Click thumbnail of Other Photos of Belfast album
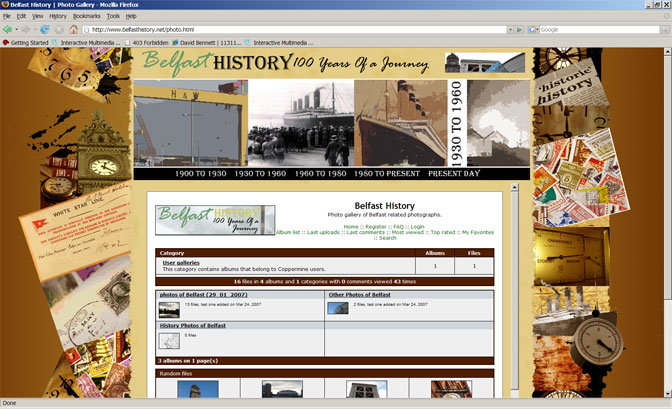The image size is (672, 409). tap(338, 308)
